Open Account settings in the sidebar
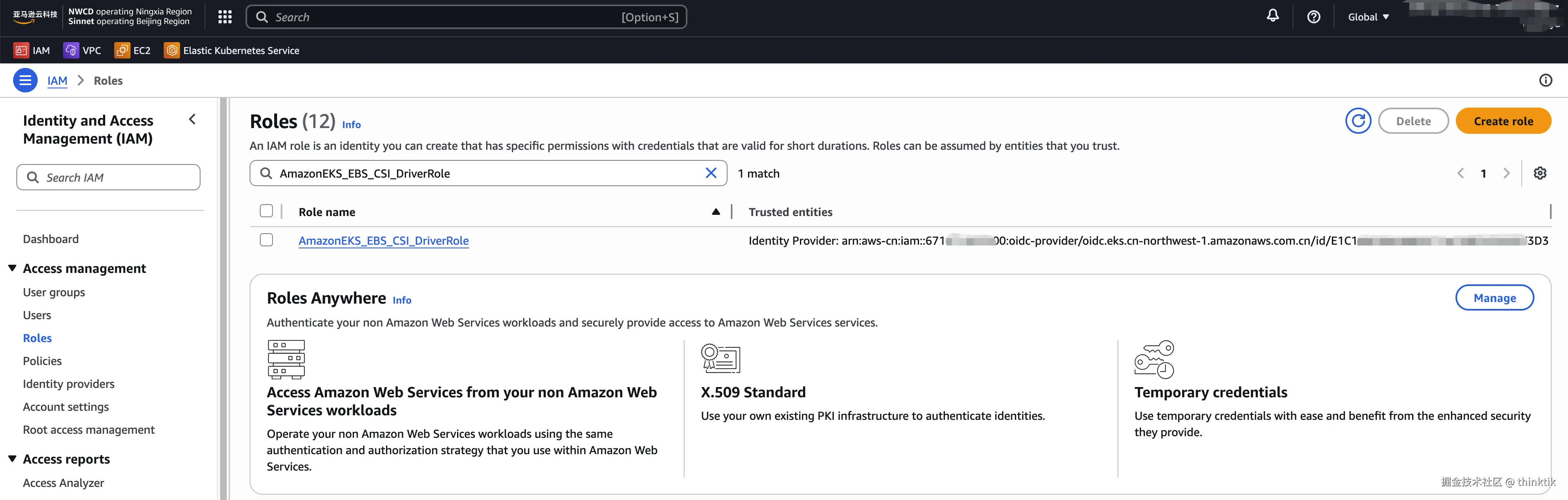This screenshot has height=500, width=1568. [x=66, y=407]
